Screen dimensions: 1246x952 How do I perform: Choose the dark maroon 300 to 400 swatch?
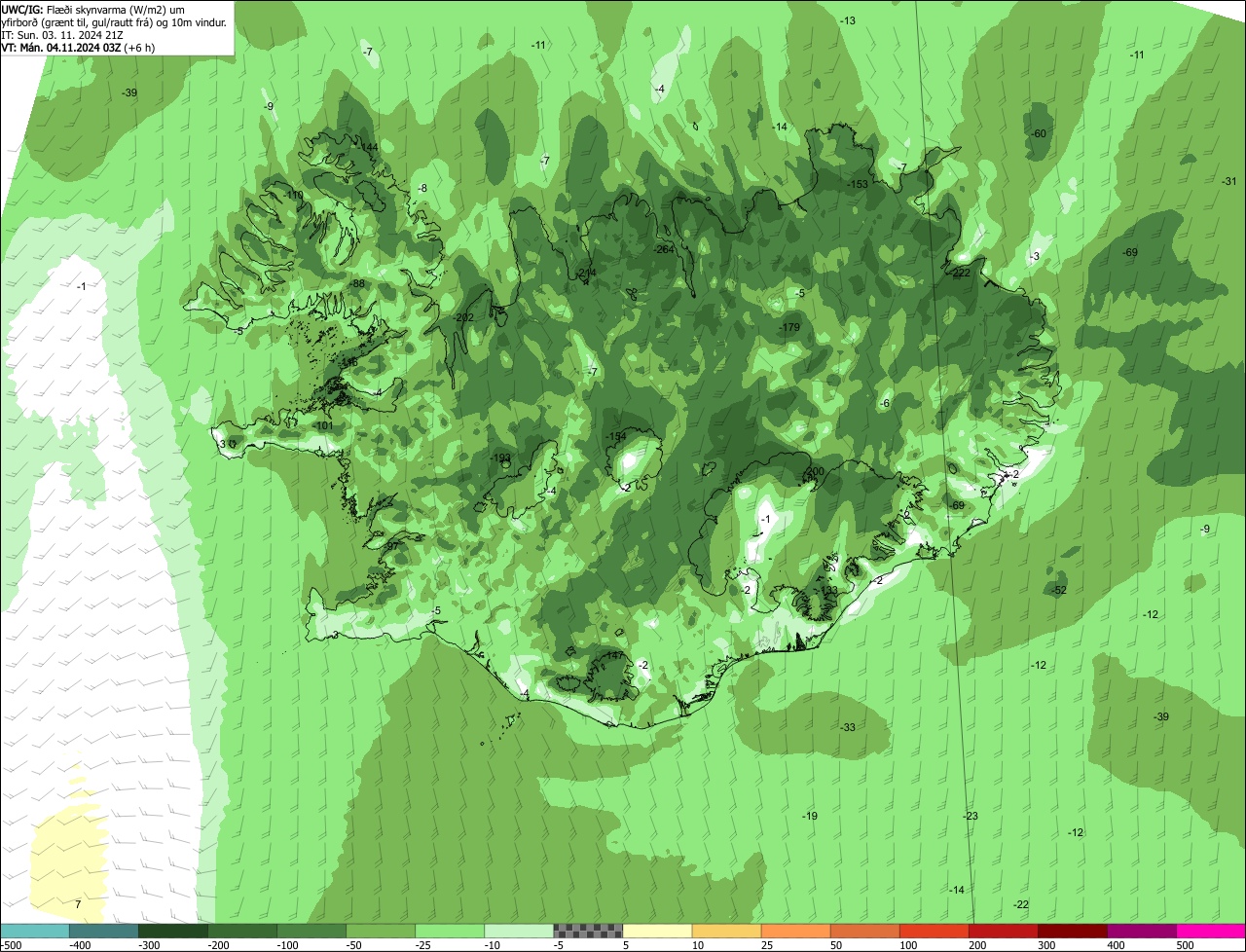[1073, 931]
